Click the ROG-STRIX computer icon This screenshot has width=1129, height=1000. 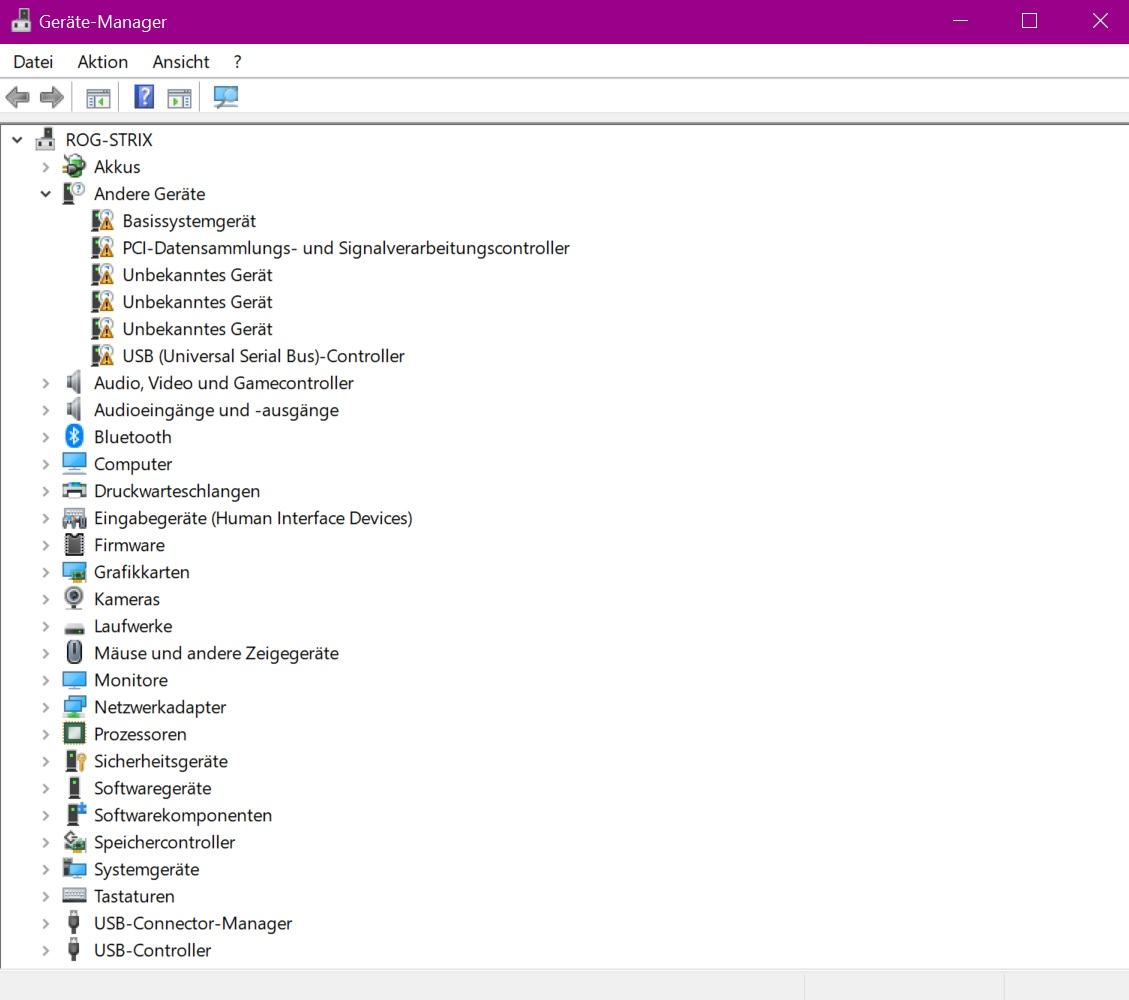click(45, 139)
